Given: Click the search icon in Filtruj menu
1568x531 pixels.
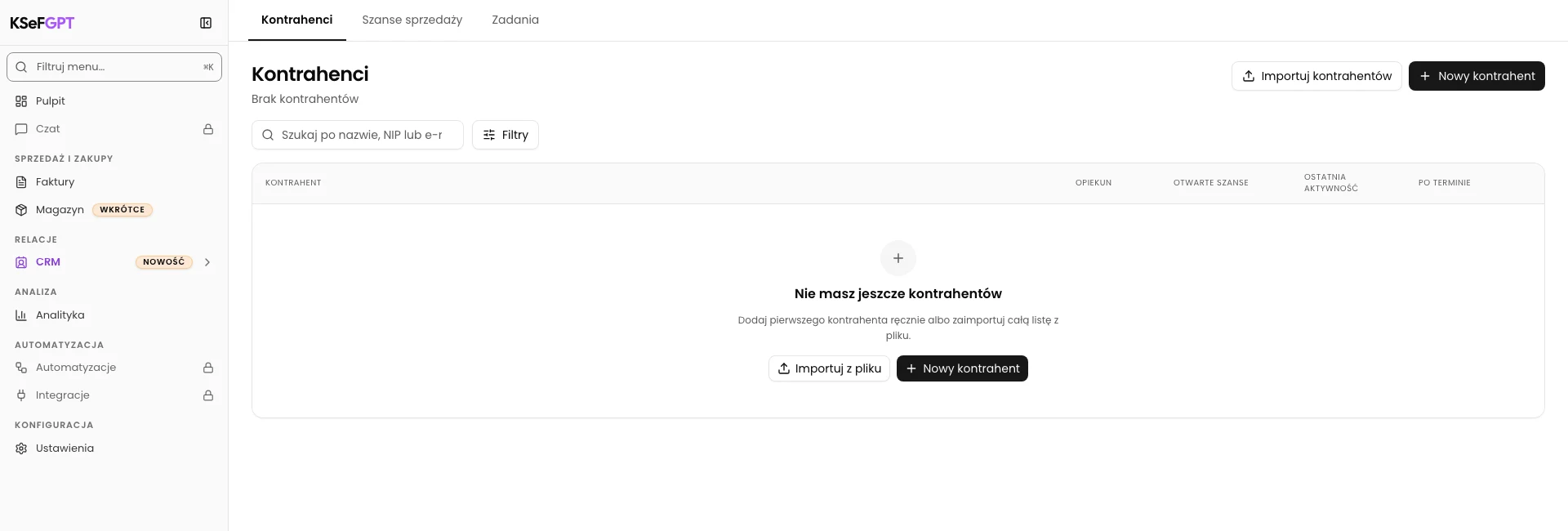Looking at the screenshot, I should tap(21, 67).
